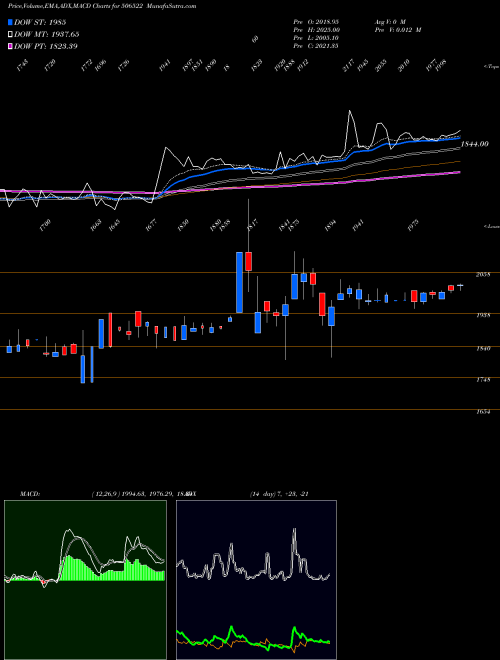Click the dark blue ADX indicator chart panel
Screen dimensions: 500x660
click(x=256, y=580)
